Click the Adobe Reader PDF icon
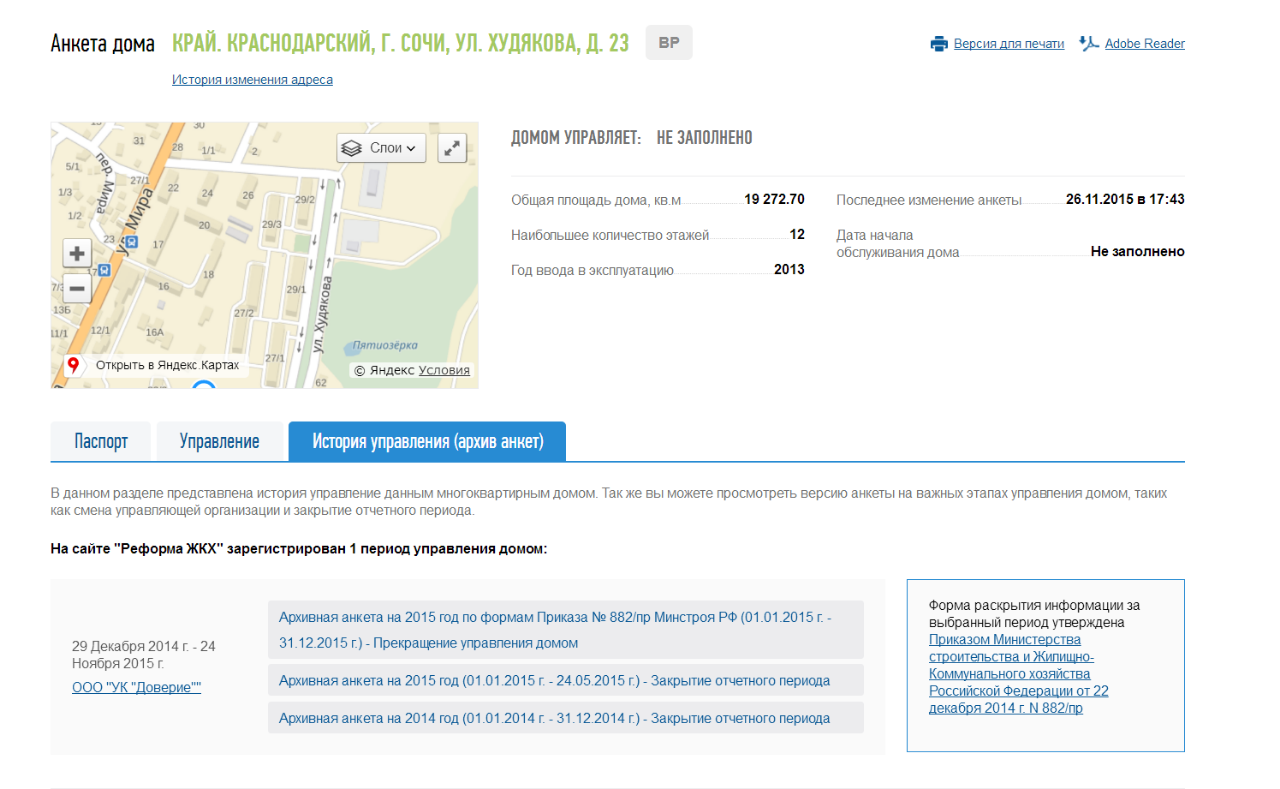The width and height of the screenshot is (1280, 789). [x=1089, y=44]
